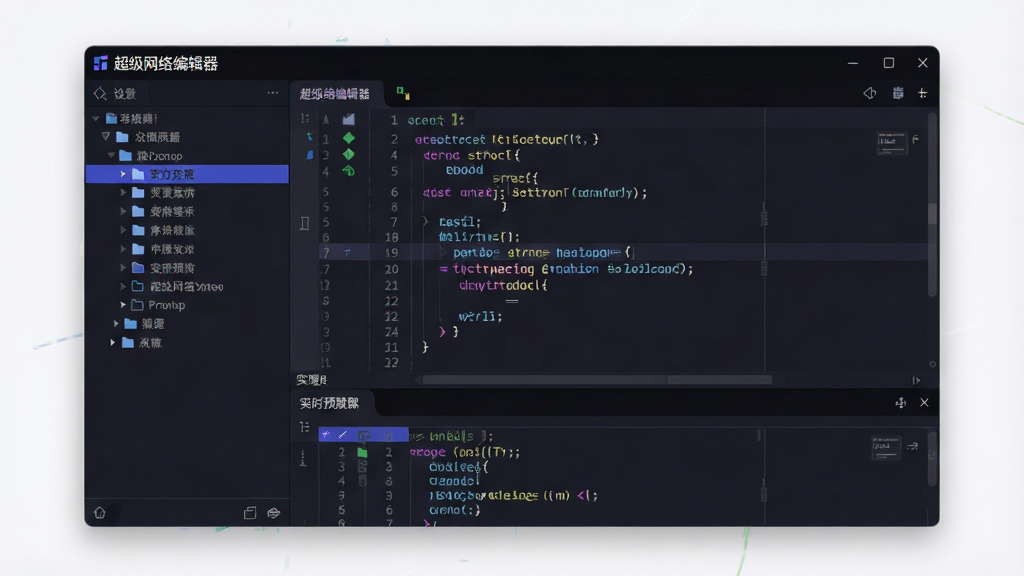Click the green folder icon in the preview gutter
Image resolution: width=1024 pixels, height=576 pixels.
click(362, 452)
